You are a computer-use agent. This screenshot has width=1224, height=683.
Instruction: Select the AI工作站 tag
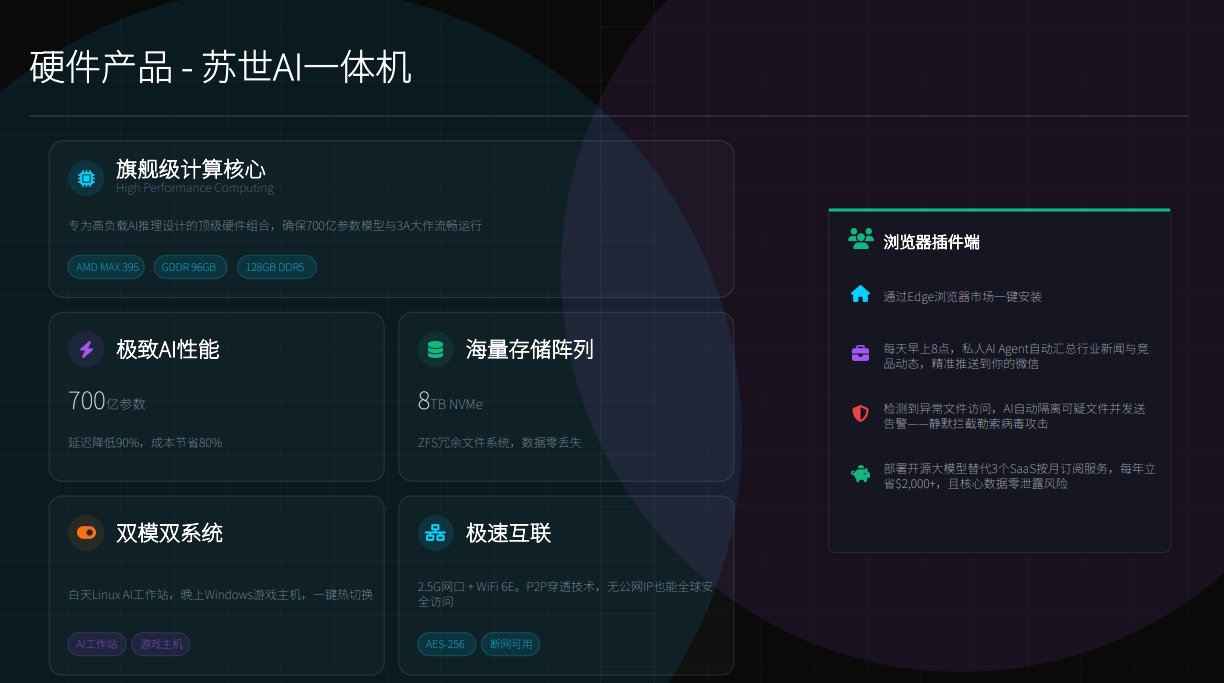[x=97, y=644]
